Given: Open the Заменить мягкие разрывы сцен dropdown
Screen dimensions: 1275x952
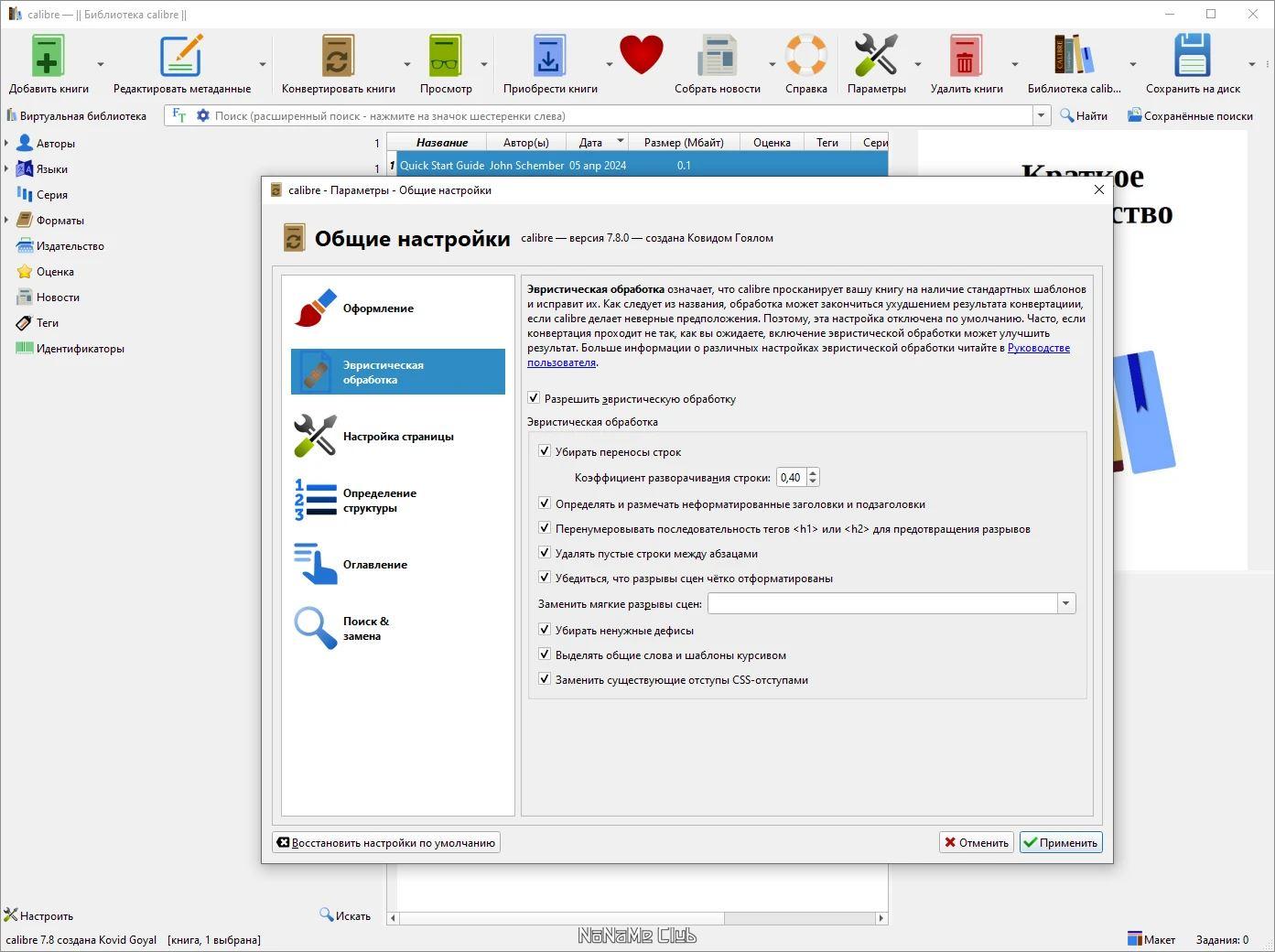Looking at the screenshot, I should (x=1065, y=603).
